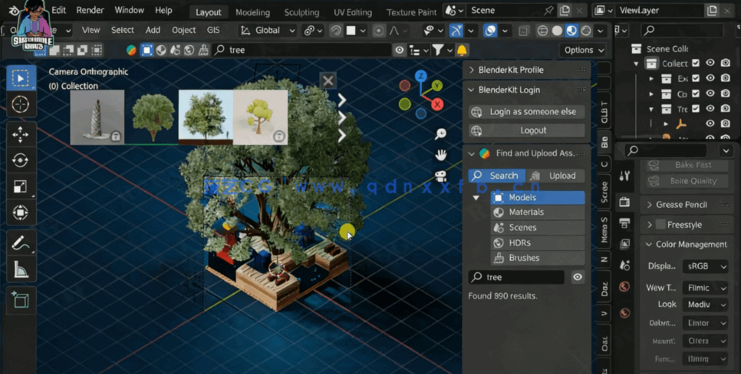Select the Move tool

click(21, 134)
